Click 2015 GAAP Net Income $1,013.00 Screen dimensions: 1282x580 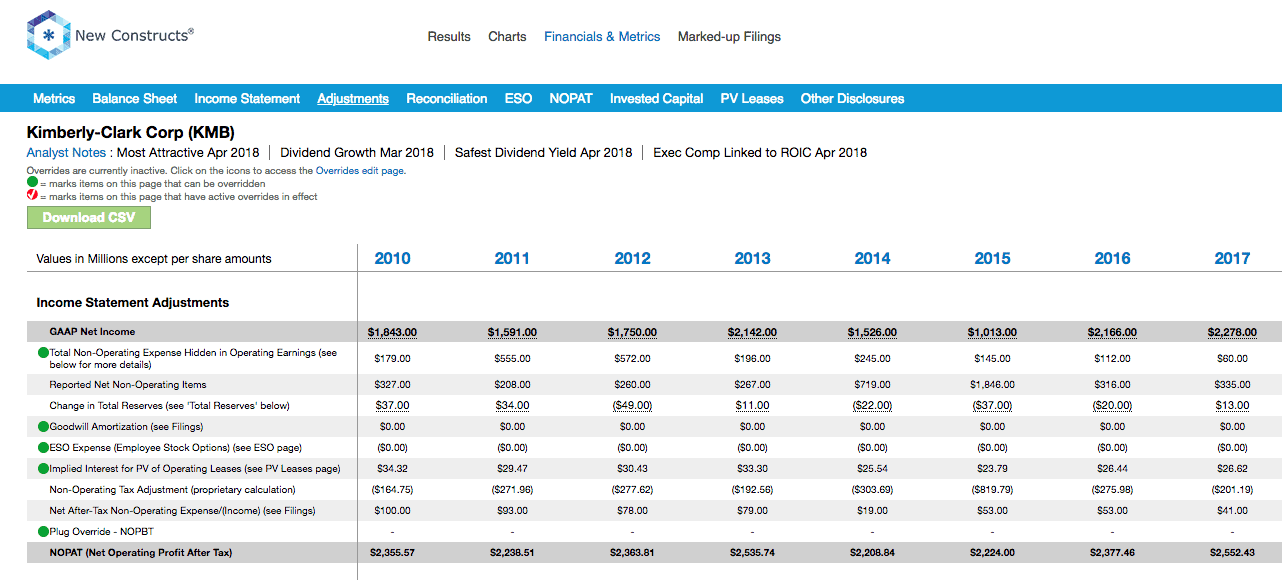(992, 332)
